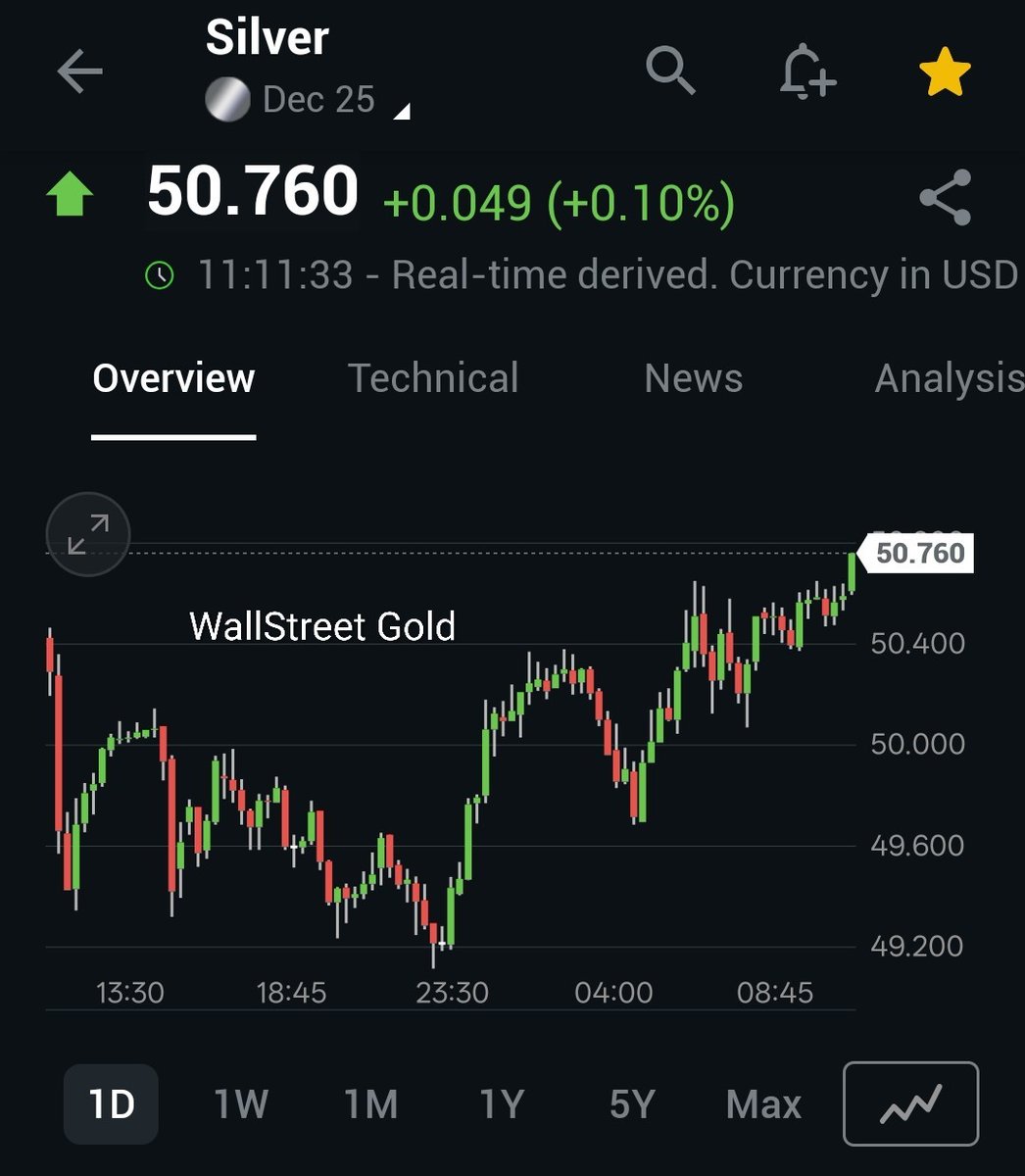
Task: Select the 5Y period button
Action: tap(631, 1103)
